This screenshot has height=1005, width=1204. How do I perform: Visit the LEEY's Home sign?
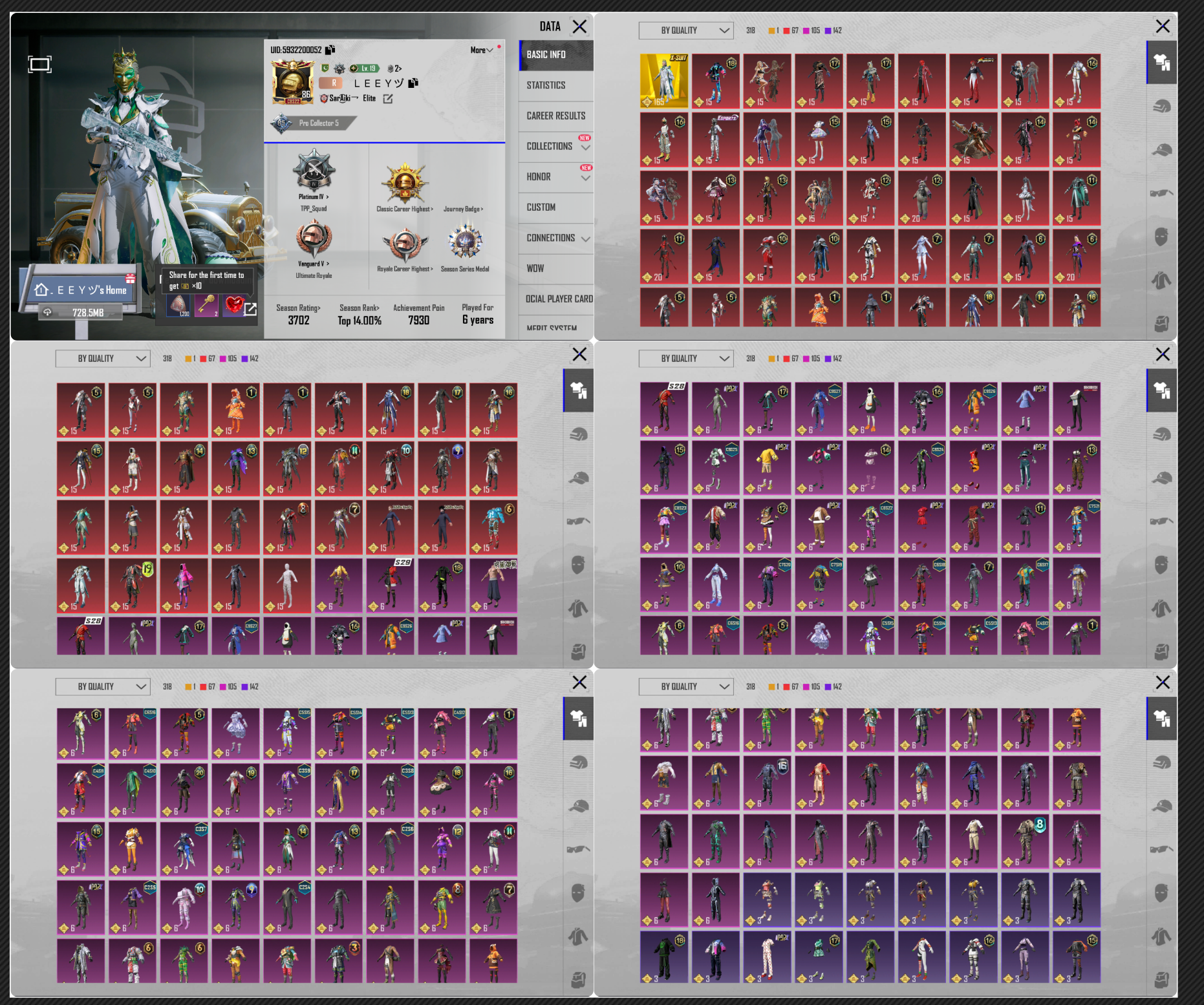pos(81,290)
